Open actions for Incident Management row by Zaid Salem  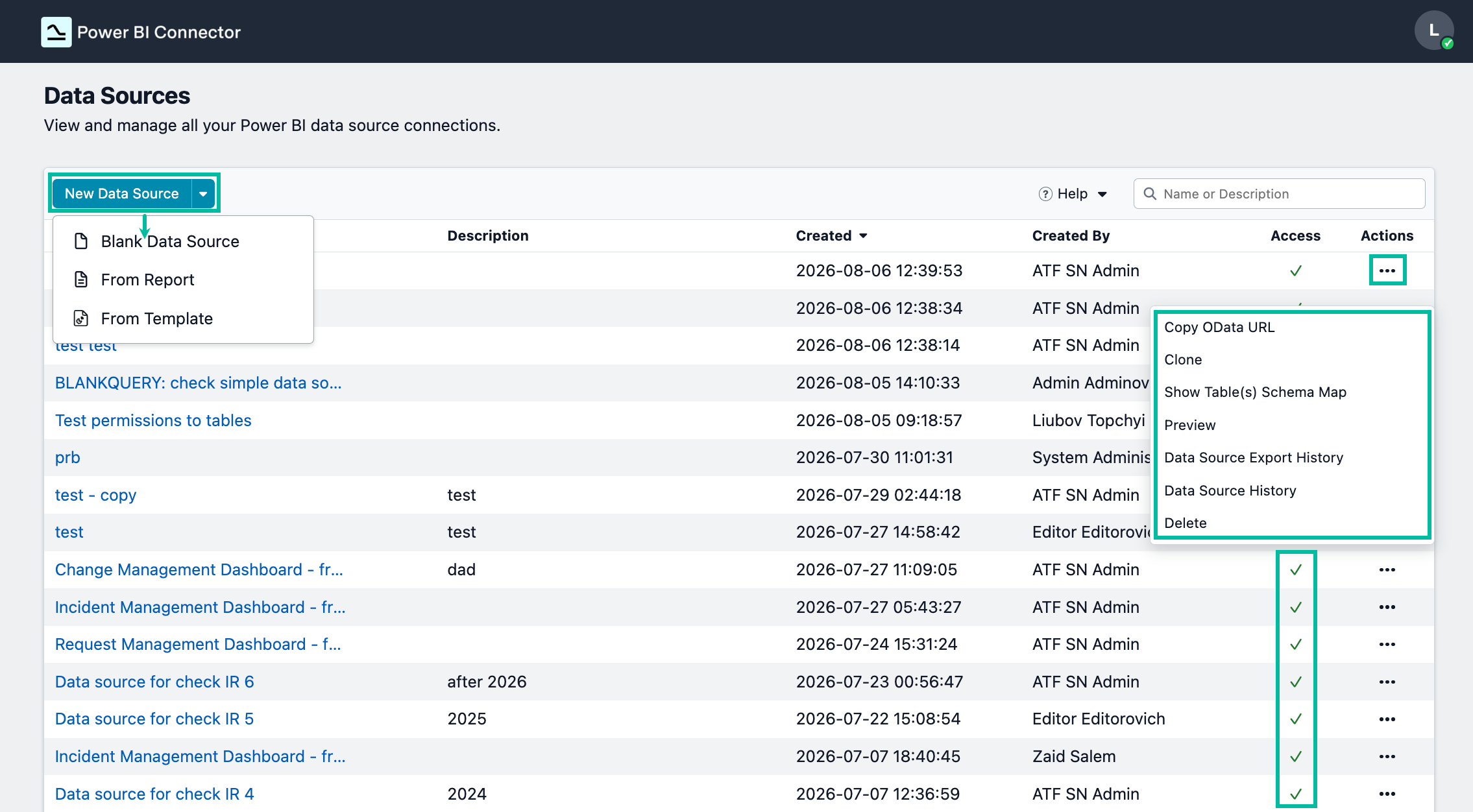(x=1387, y=756)
